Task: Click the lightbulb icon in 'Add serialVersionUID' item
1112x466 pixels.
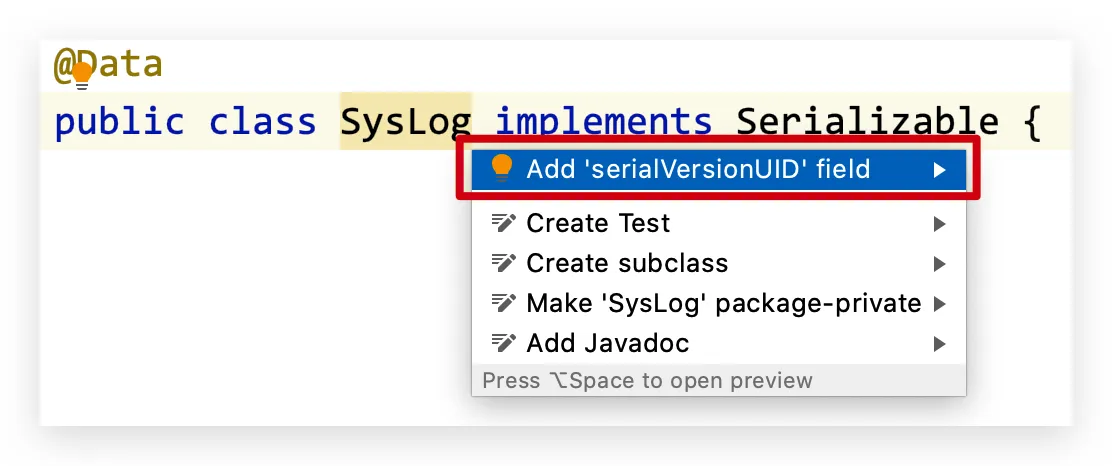Action: [x=501, y=169]
